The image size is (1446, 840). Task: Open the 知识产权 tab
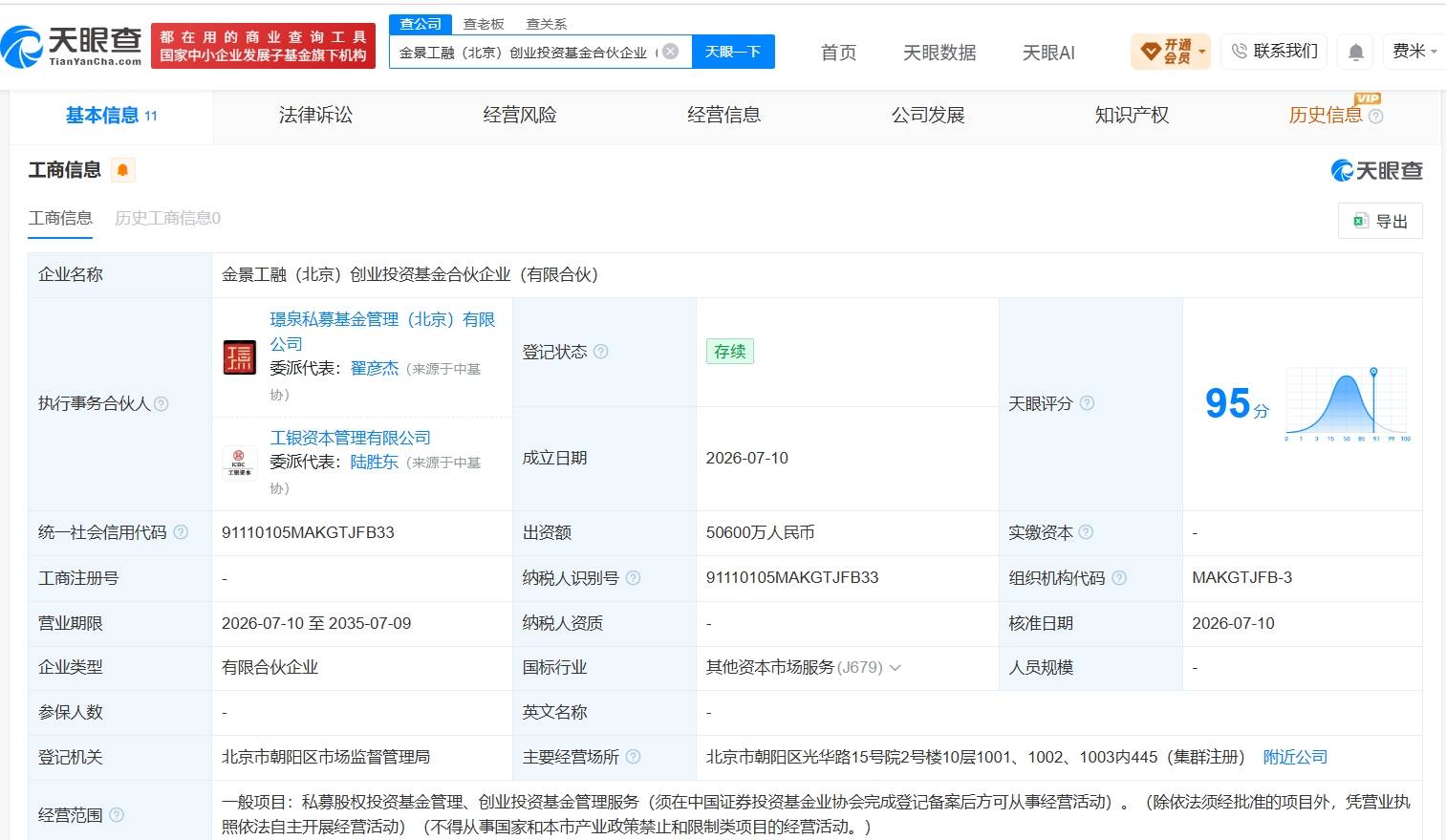tap(1133, 116)
